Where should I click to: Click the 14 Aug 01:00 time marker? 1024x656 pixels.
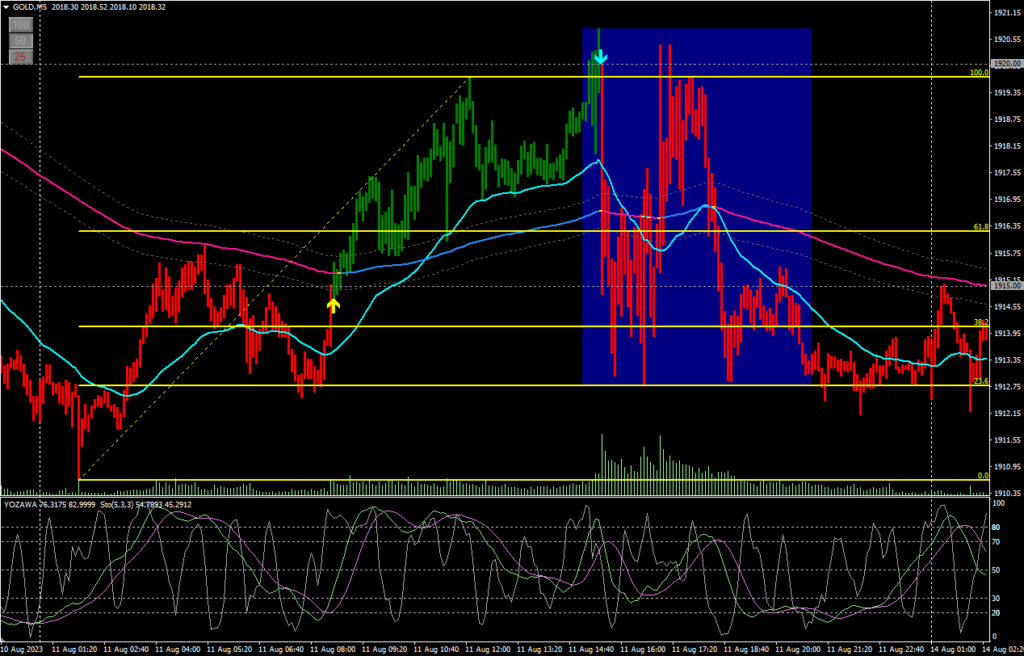click(x=951, y=649)
